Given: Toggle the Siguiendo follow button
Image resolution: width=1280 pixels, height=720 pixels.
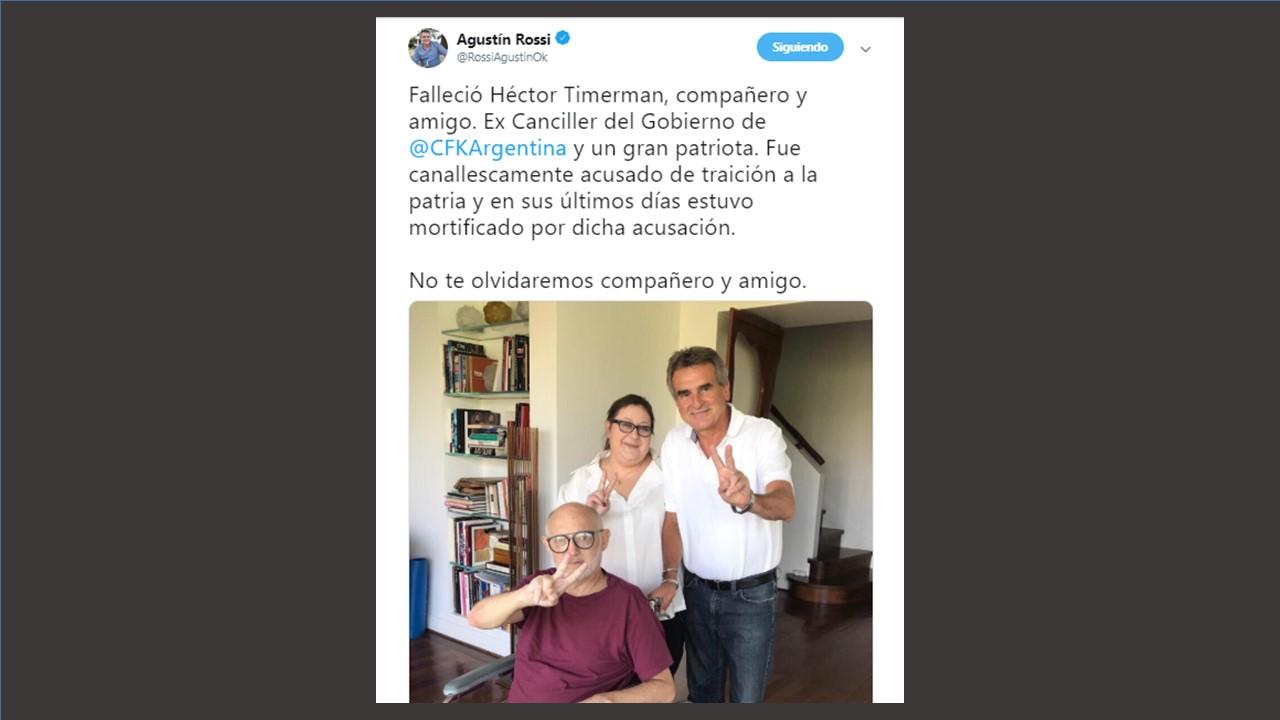Looking at the screenshot, I should 800,47.
